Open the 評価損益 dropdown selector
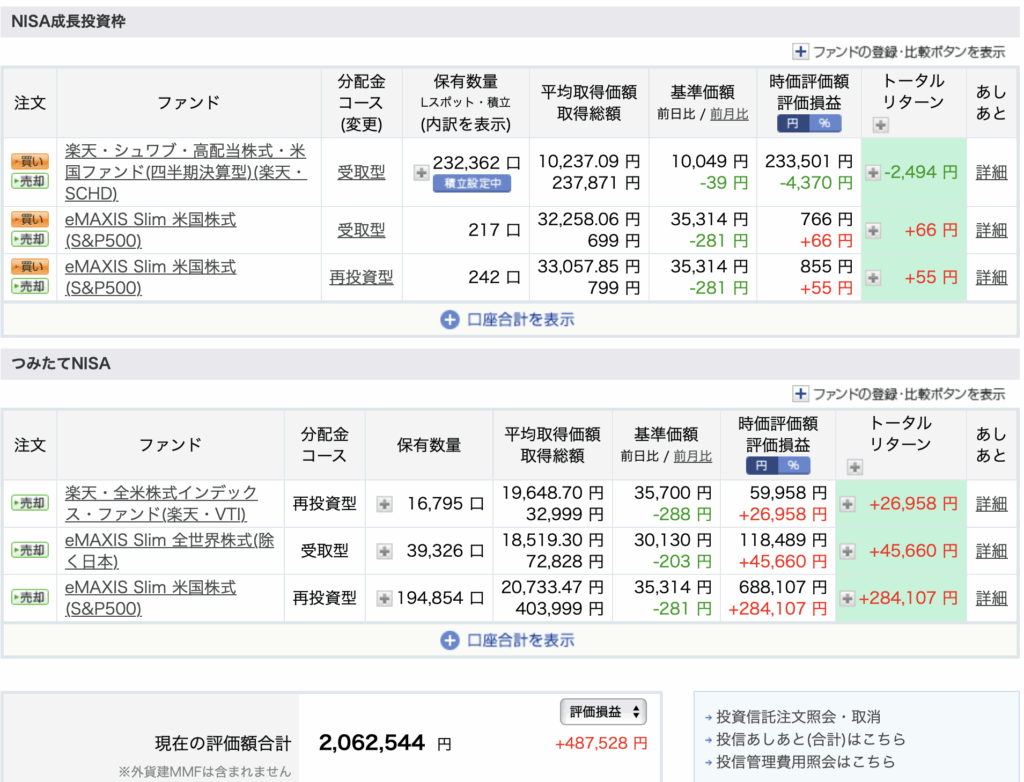1024x782 pixels. (x=603, y=712)
